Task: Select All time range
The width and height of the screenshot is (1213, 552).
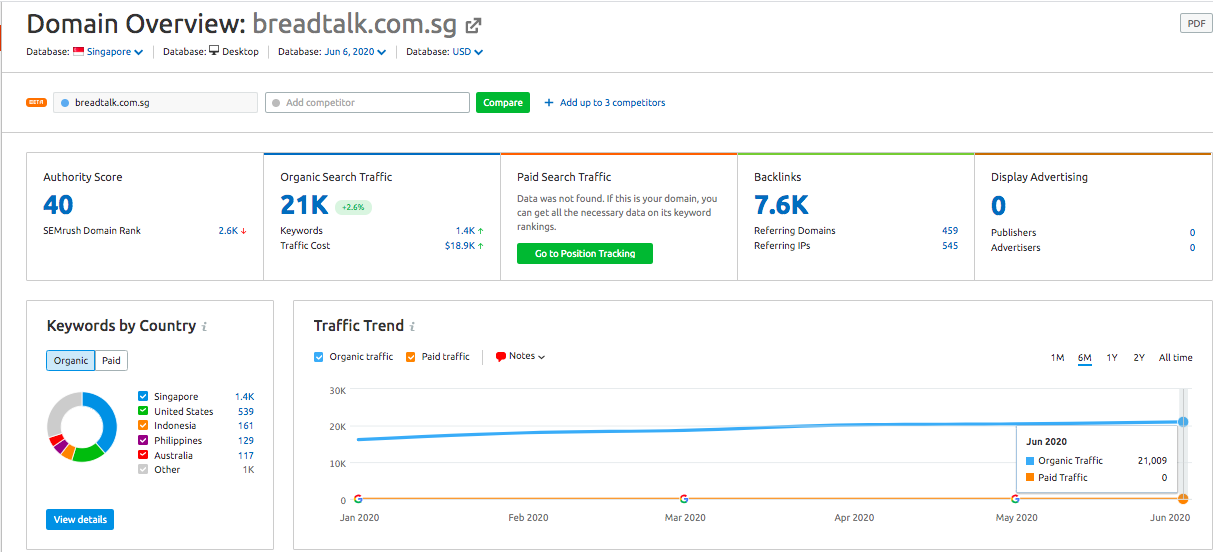Action: pyautogui.click(x=1176, y=358)
